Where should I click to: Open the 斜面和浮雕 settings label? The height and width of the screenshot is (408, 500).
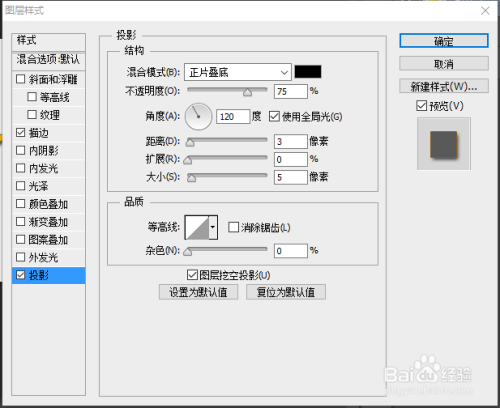[x=53, y=80]
